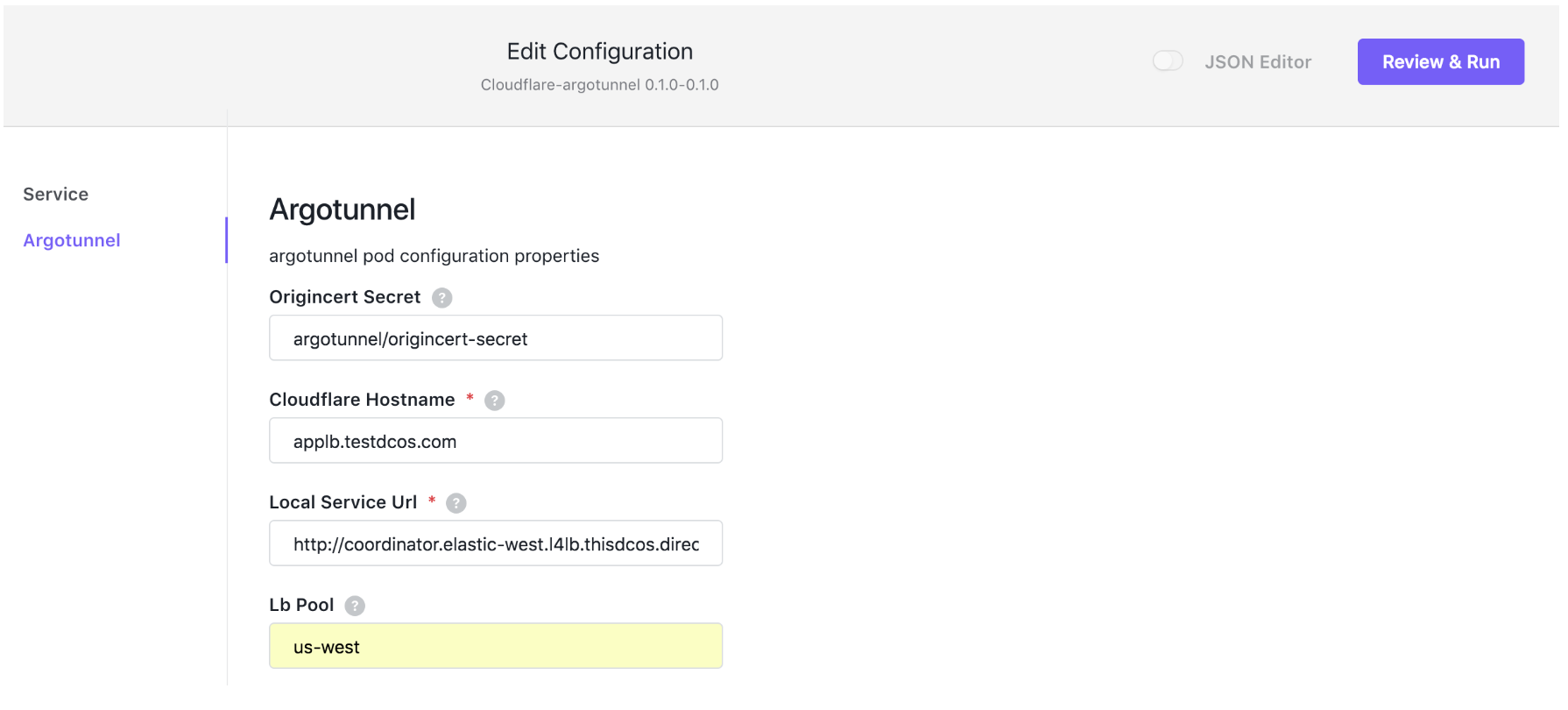The height and width of the screenshot is (710, 1568).
Task: Show help icon beside Cloudflare Hostname
Action: [x=495, y=401]
